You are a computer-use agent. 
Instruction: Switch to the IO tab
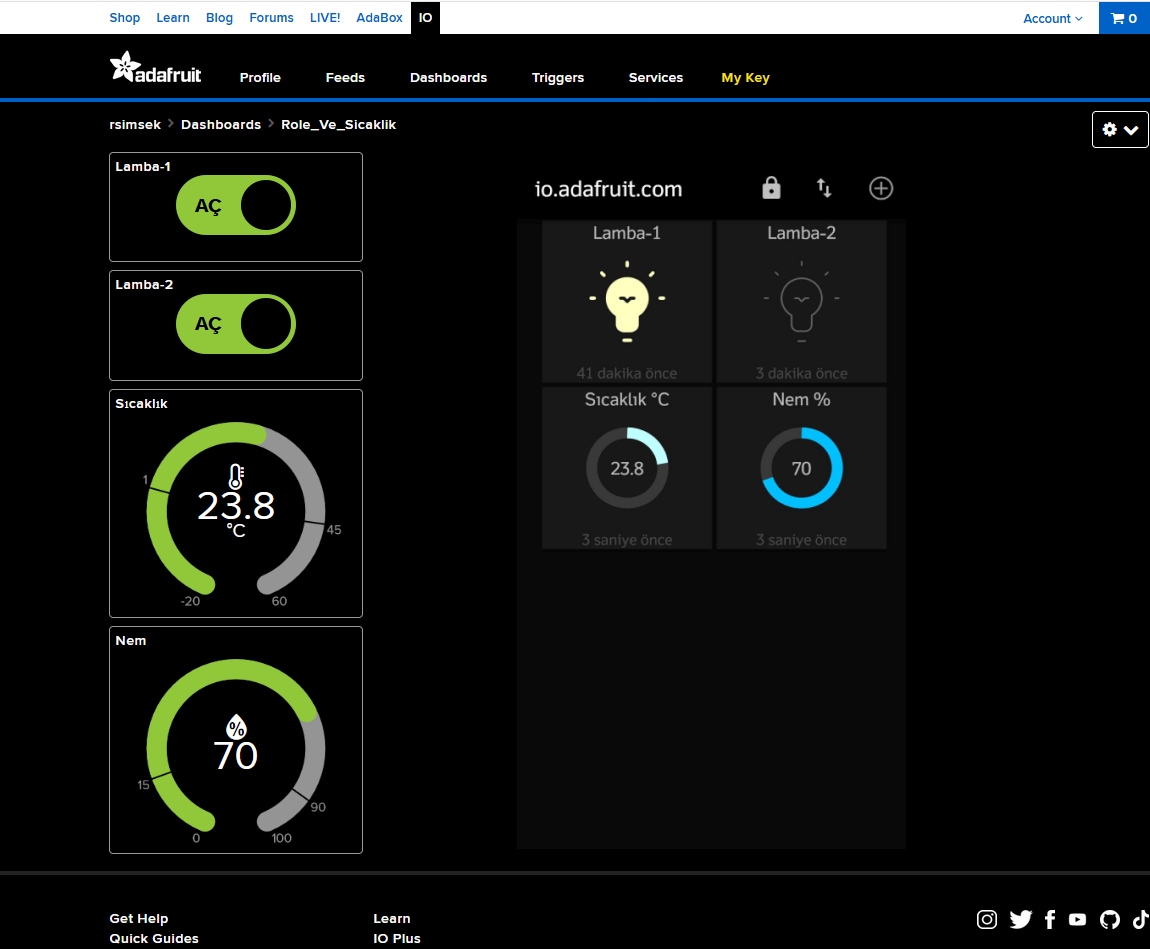[425, 18]
